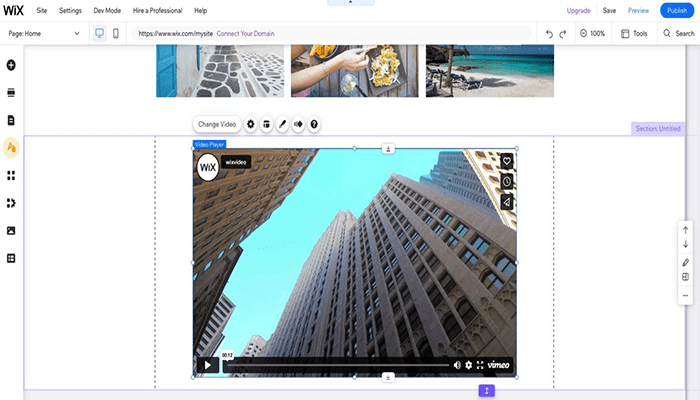Click the video progress bar

tap(338, 365)
